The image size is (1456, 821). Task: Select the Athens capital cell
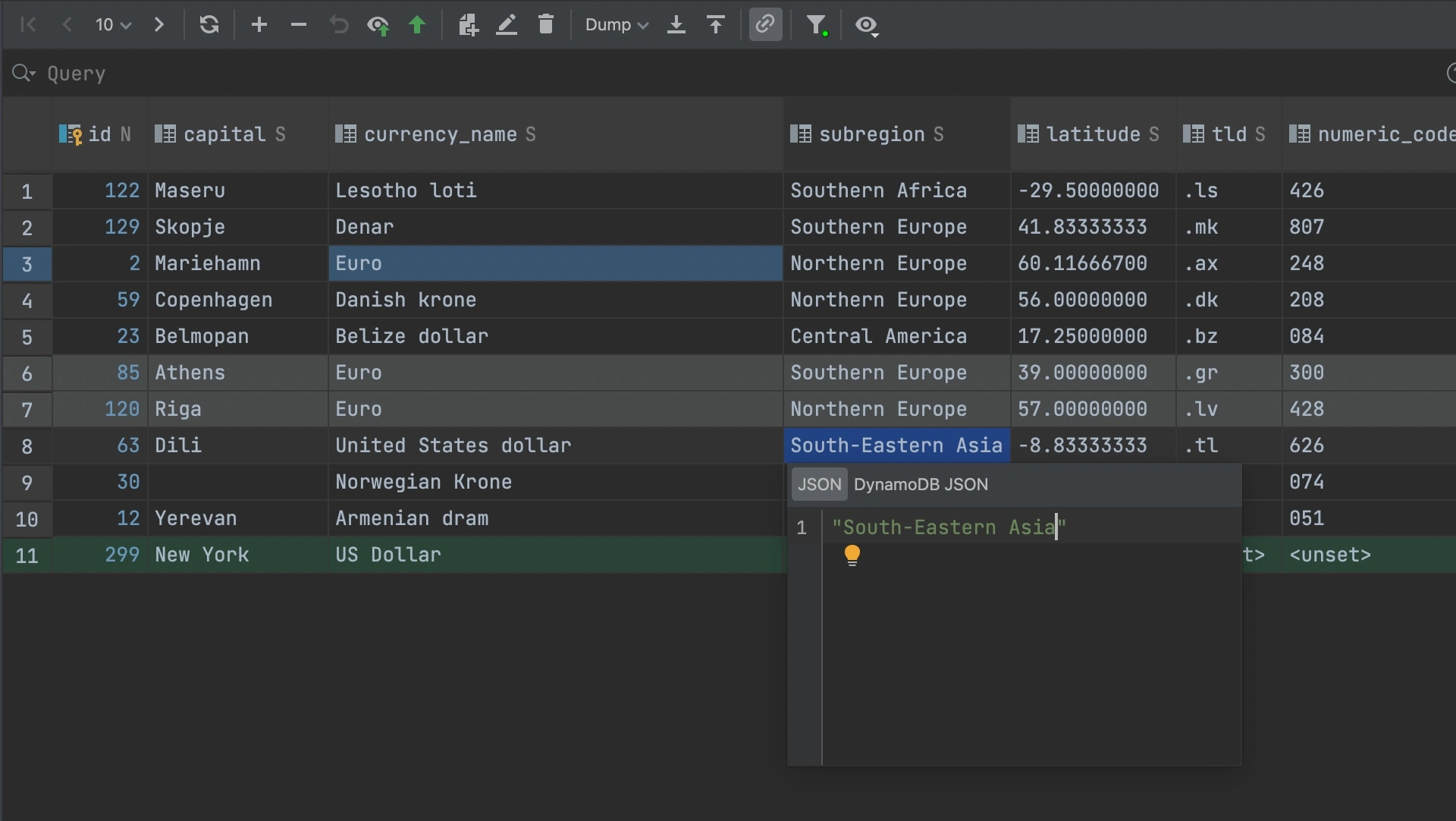click(237, 373)
